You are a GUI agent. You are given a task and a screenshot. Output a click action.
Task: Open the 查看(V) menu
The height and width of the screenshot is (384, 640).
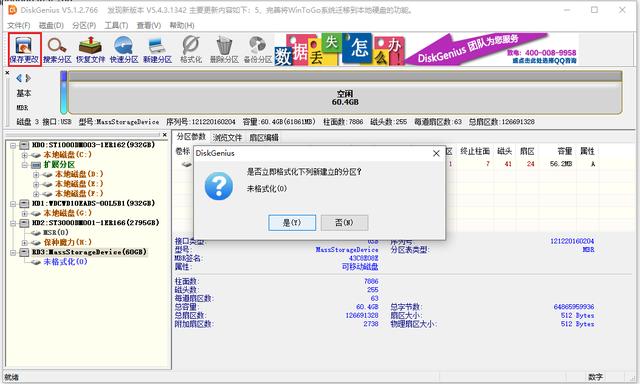pyautogui.click(x=149, y=25)
